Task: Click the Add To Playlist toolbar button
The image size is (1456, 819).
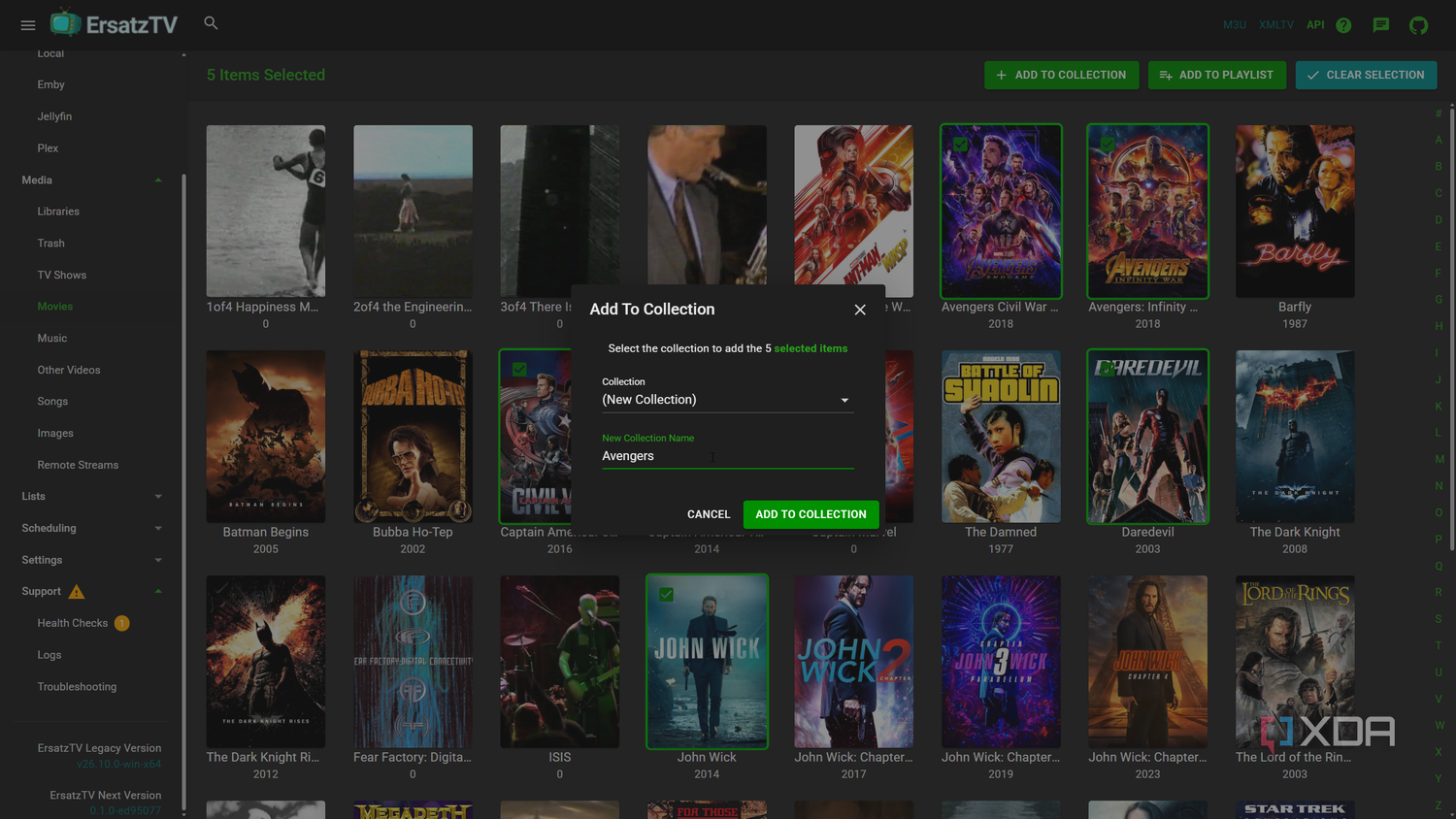Action: (x=1217, y=75)
